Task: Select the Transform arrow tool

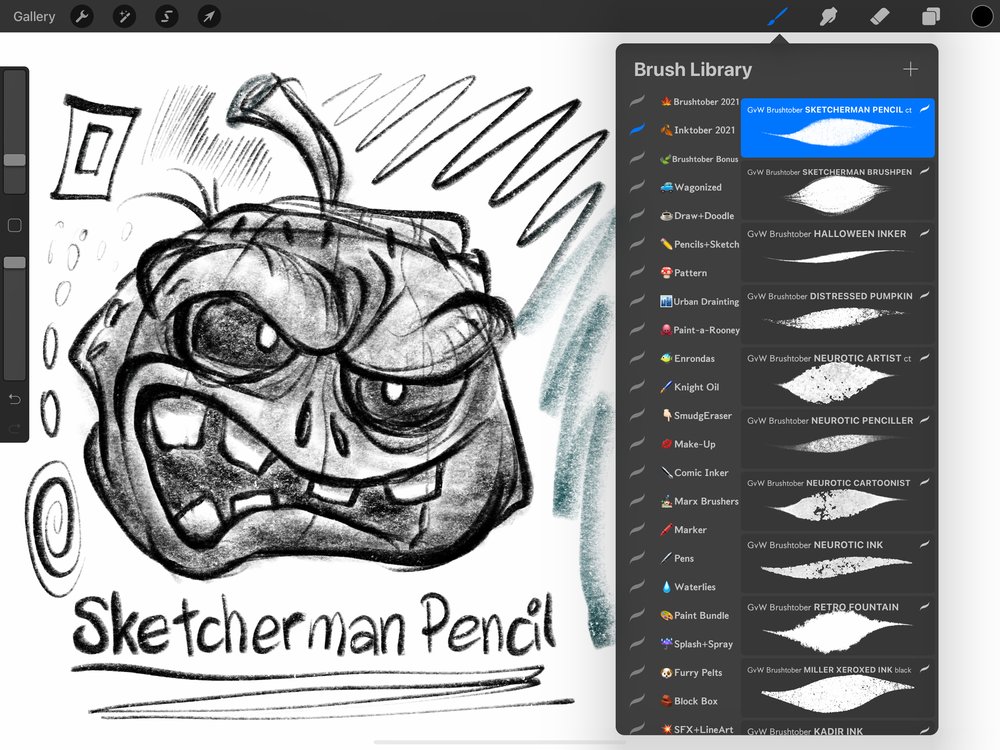Action: (208, 16)
